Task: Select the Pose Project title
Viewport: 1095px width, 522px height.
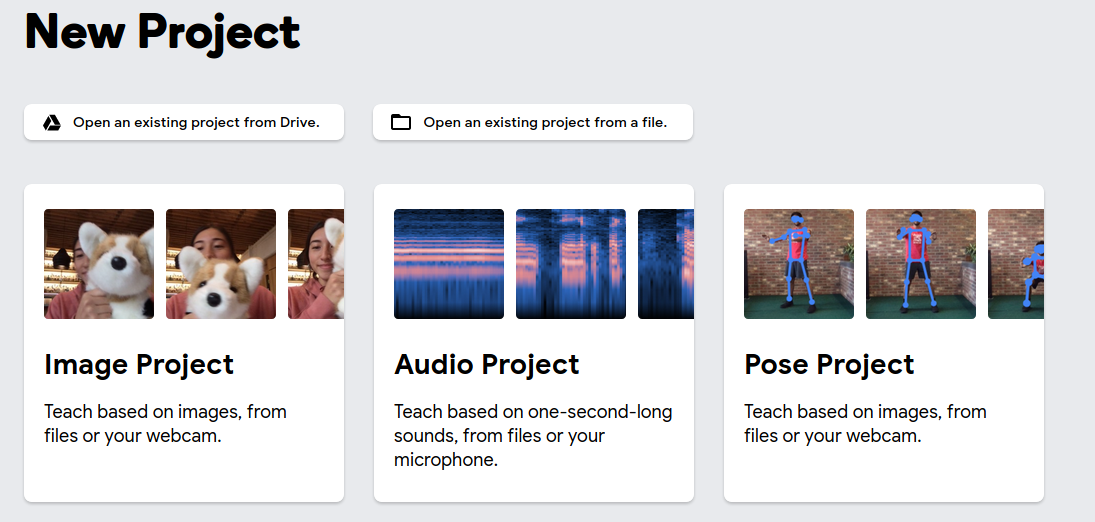Action: (x=829, y=364)
